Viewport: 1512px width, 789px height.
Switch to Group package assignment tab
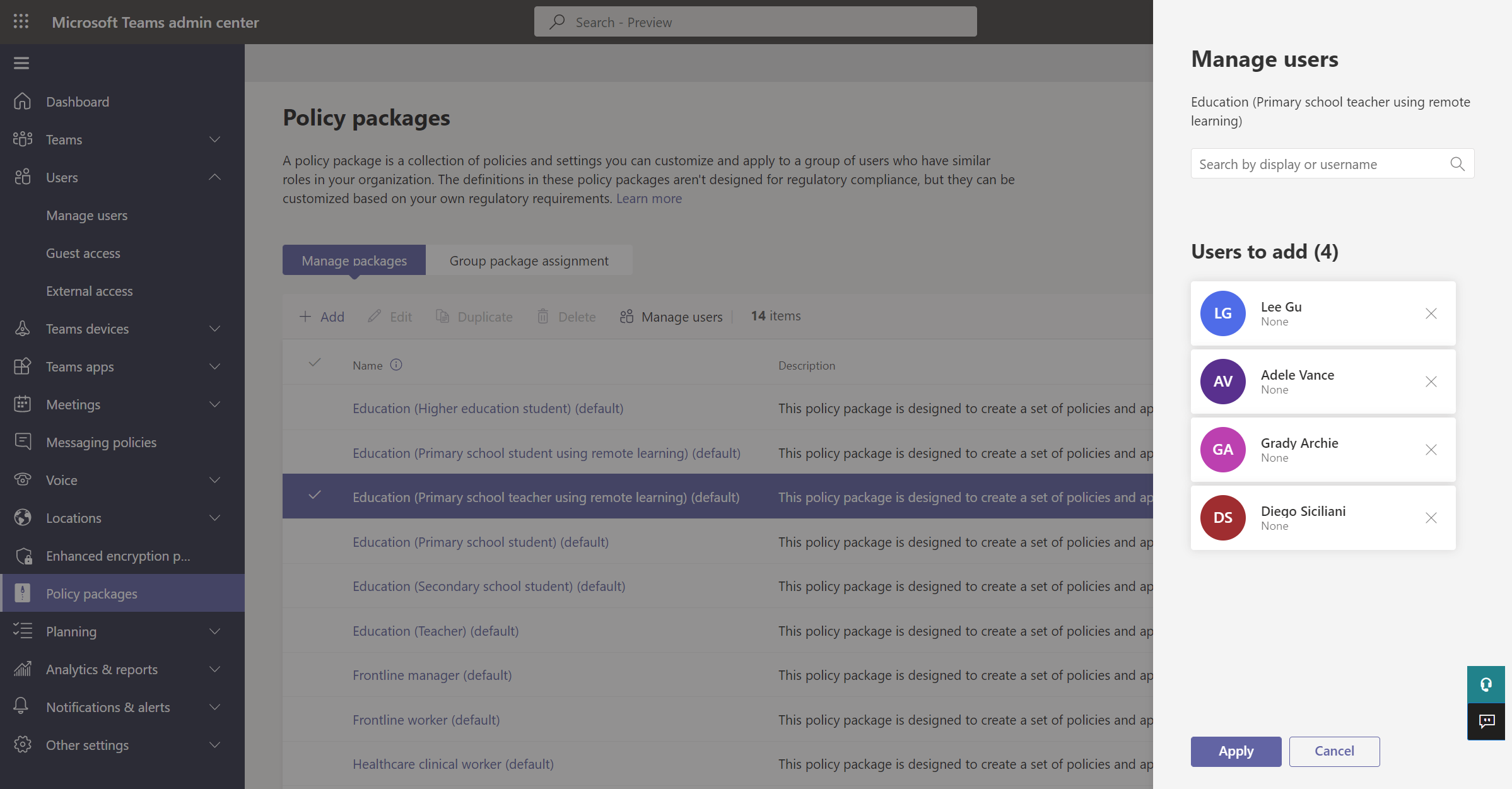pyautogui.click(x=529, y=260)
